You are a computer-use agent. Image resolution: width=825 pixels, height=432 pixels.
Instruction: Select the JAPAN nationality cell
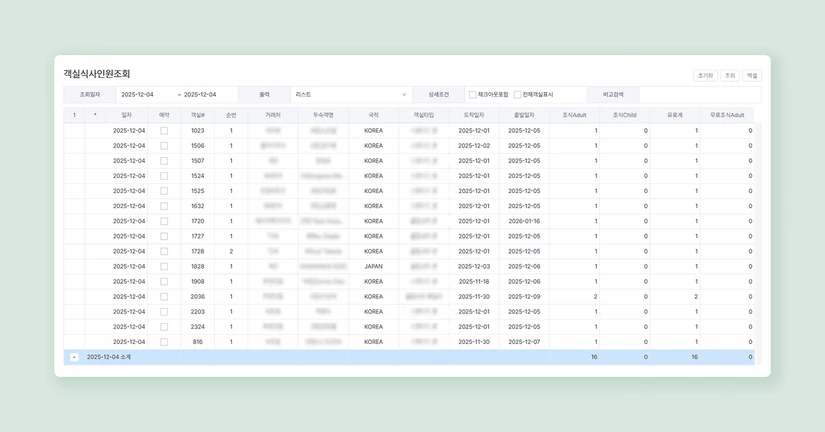tap(373, 266)
